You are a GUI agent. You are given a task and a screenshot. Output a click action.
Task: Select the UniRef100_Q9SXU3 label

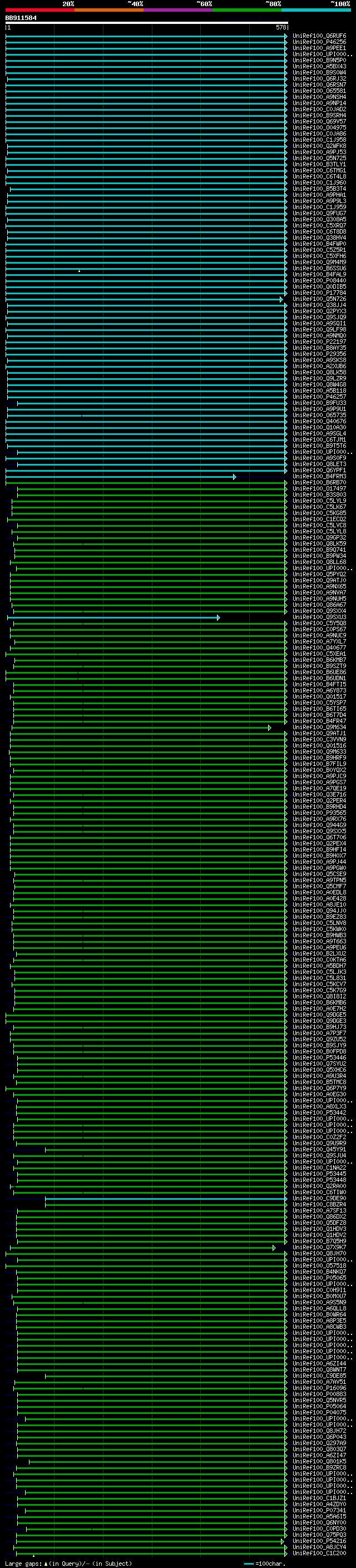[x=319, y=618]
